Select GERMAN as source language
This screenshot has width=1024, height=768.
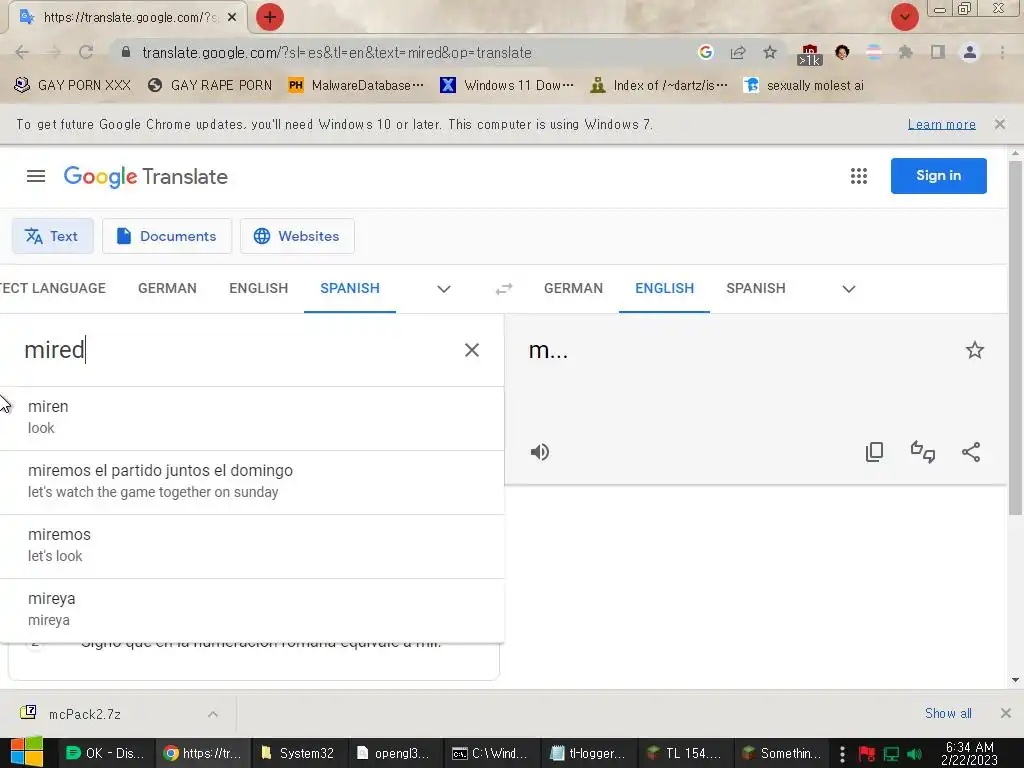[x=167, y=288]
